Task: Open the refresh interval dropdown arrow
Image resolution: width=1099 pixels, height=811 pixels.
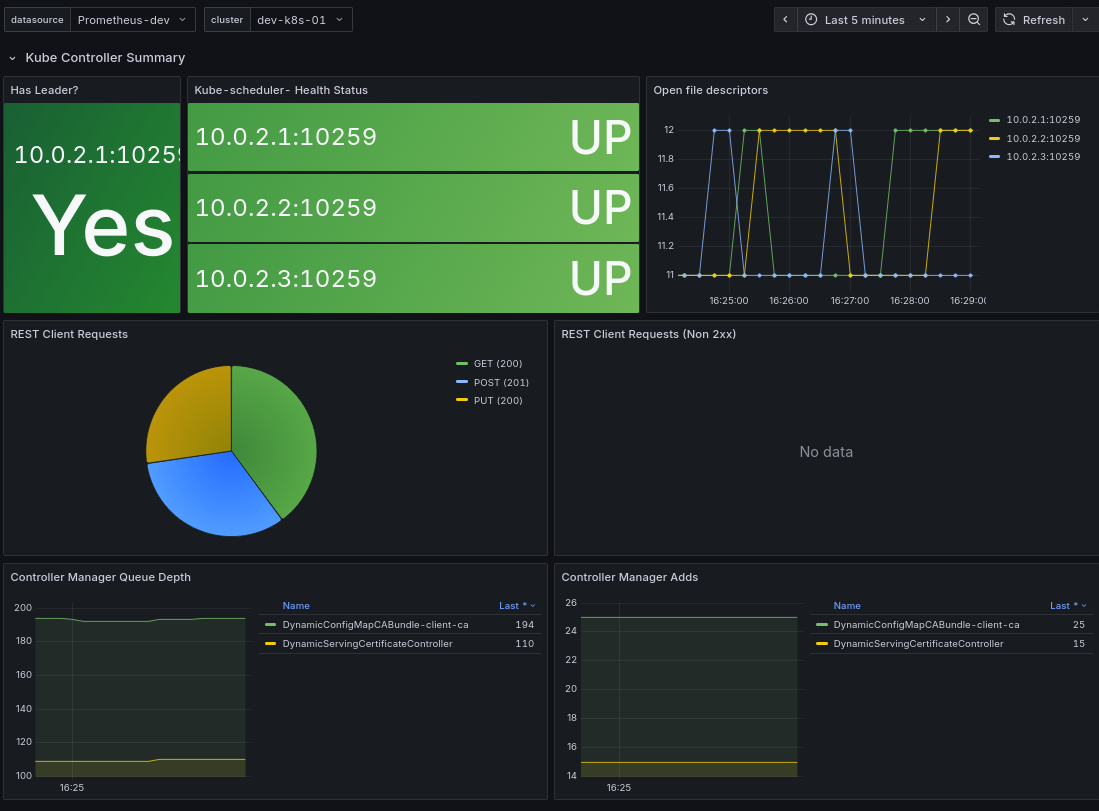Action: tap(1086, 20)
